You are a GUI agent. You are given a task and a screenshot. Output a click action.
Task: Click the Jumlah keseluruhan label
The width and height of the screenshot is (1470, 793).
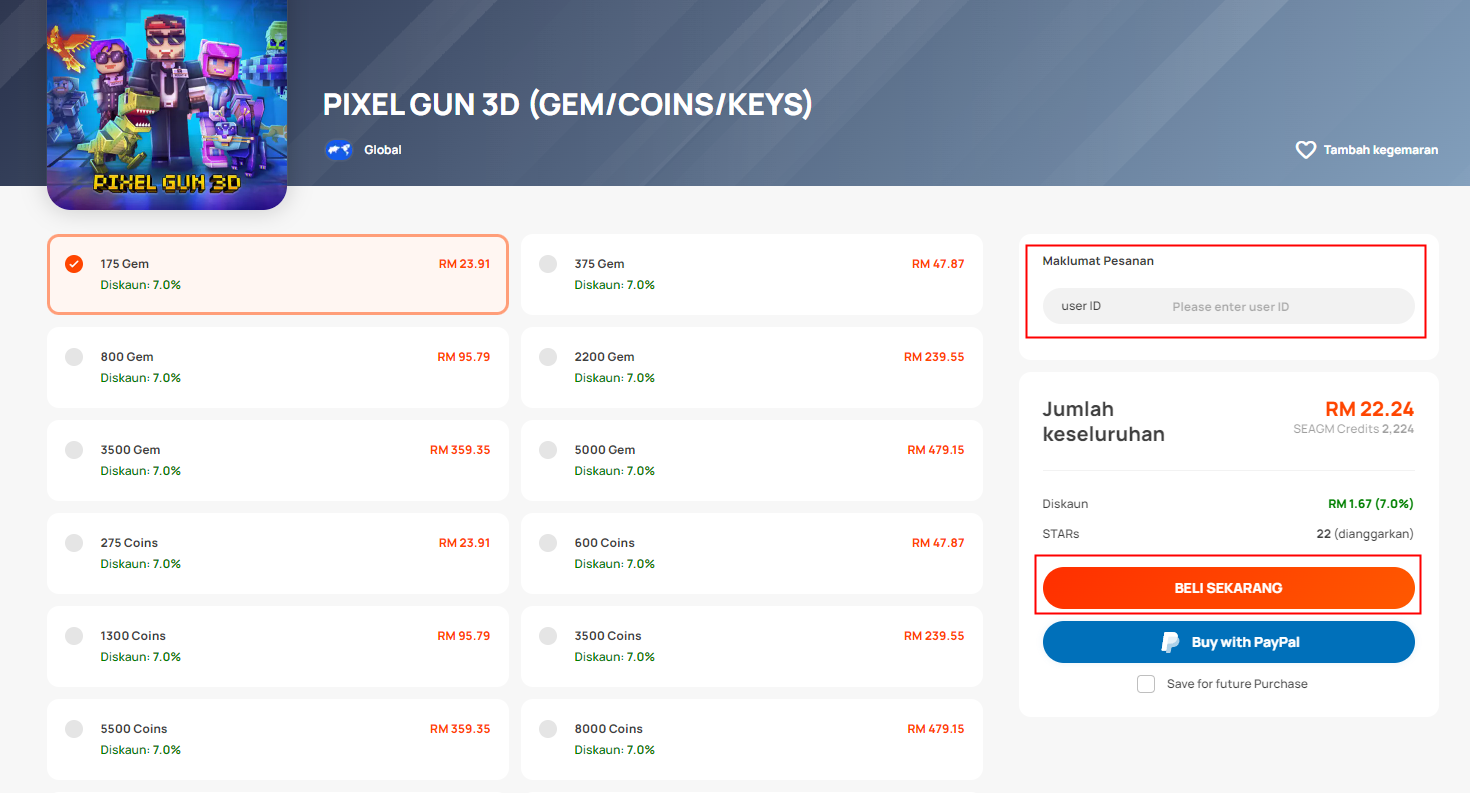click(1104, 422)
